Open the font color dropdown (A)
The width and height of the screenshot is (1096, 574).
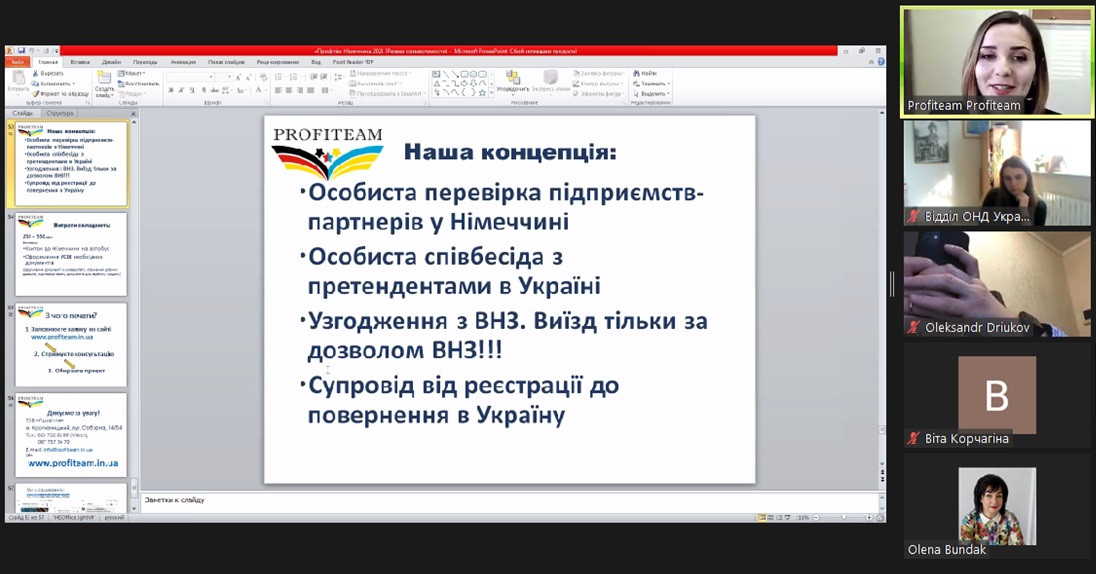259,90
